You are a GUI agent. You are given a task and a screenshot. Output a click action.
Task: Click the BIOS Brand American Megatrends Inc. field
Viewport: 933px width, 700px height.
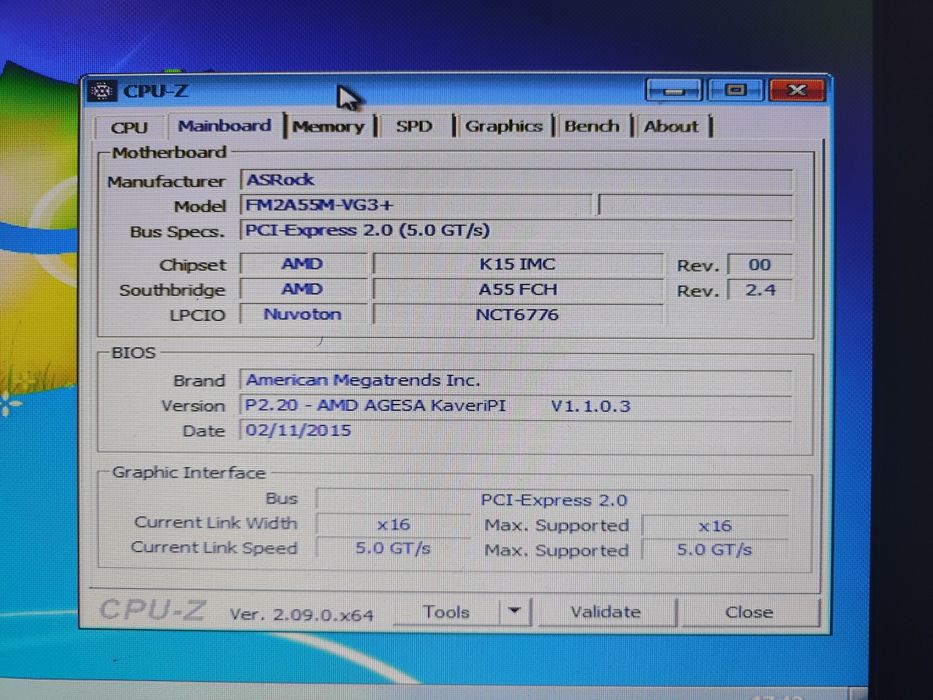click(516, 380)
